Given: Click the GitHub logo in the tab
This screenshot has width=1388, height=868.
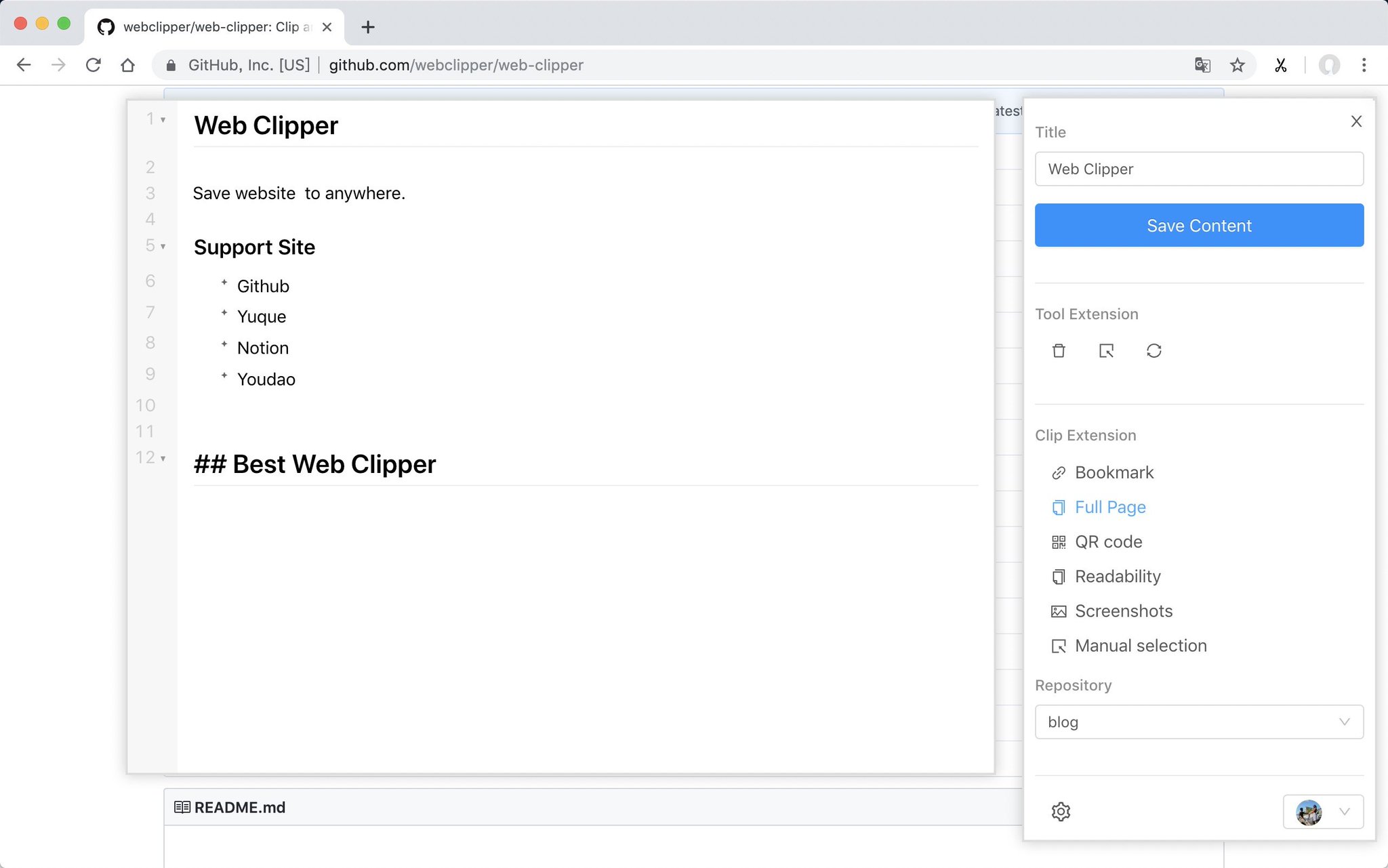Looking at the screenshot, I should click(x=106, y=27).
